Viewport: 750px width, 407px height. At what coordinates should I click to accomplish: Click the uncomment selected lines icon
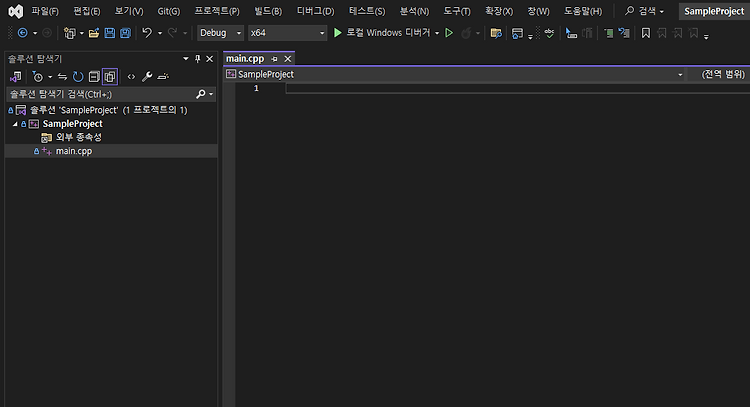pos(624,33)
